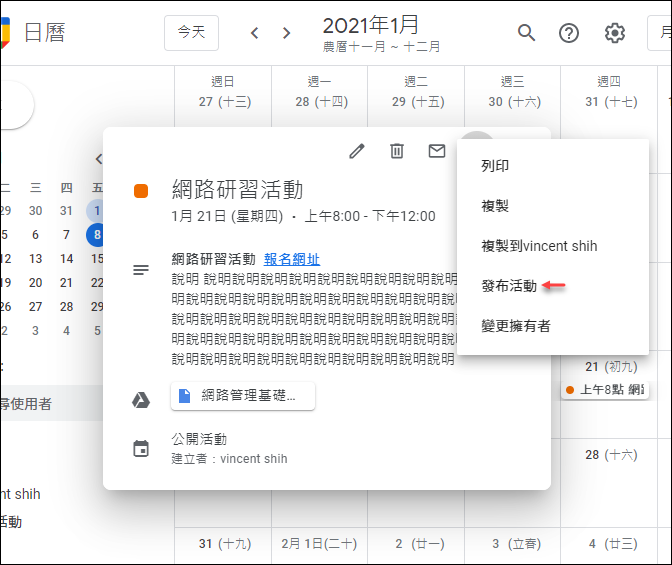Click 31 (十七) Thursday date header

tap(611, 102)
